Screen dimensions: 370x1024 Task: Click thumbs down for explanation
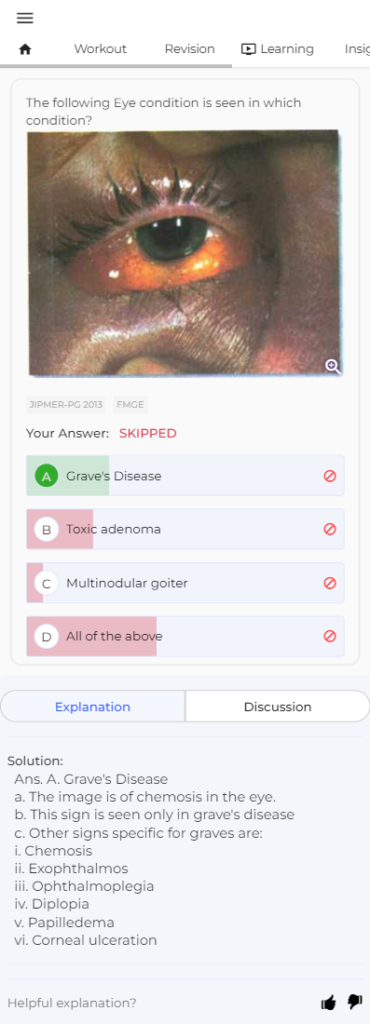[x=354, y=1002]
